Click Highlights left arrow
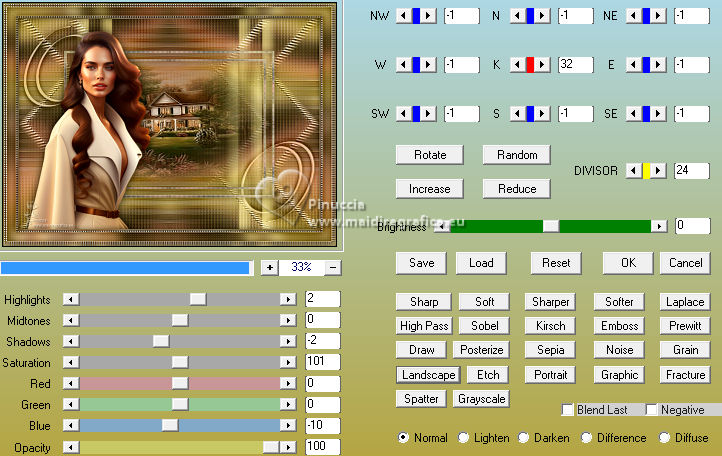This screenshot has height=456, width=722. pos(71,299)
